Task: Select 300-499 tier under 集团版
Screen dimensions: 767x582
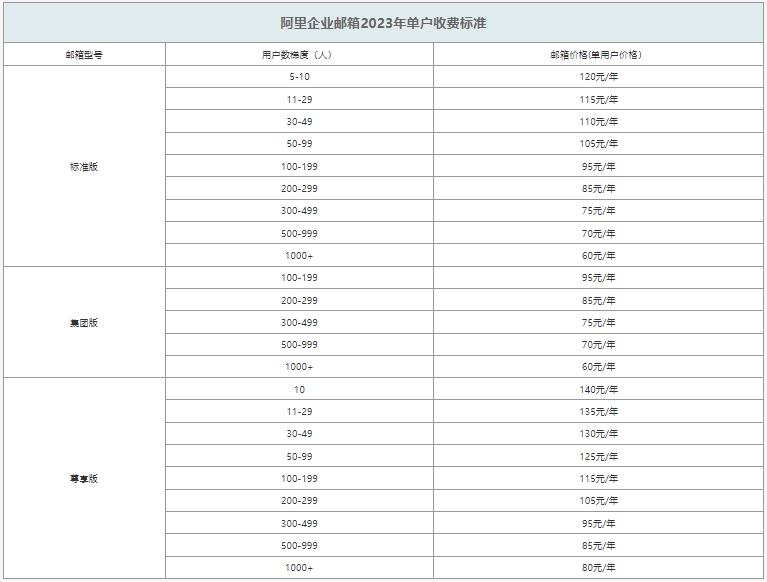Action: (299, 322)
